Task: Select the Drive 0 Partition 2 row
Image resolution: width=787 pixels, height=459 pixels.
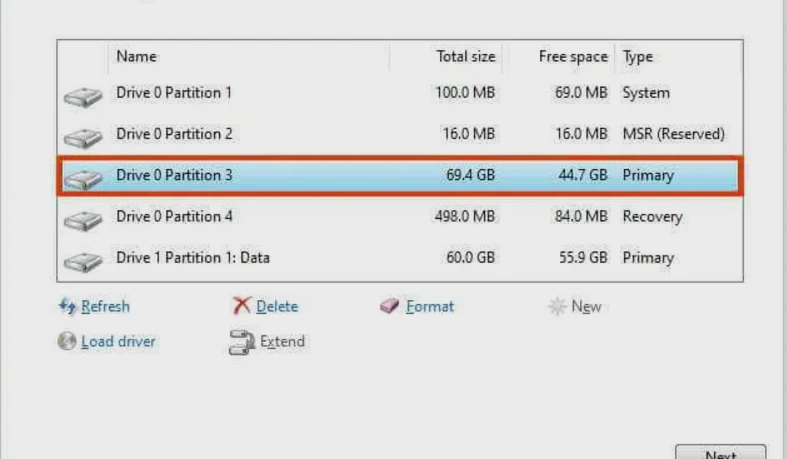Action: click(398, 134)
